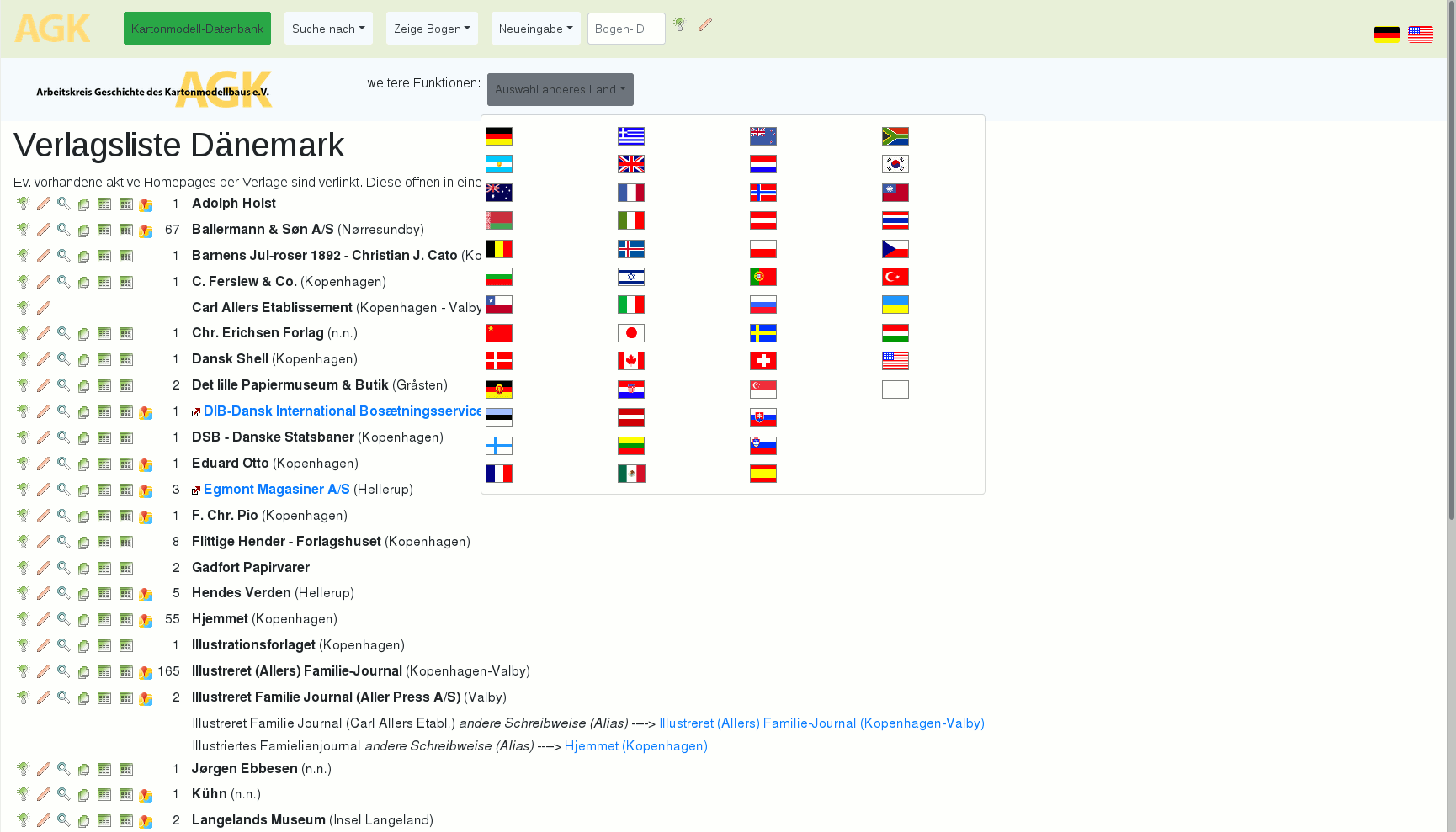Choose the blank white flag in country list
Viewport: 1456px width, 832px height.
[x=895, y=390]
